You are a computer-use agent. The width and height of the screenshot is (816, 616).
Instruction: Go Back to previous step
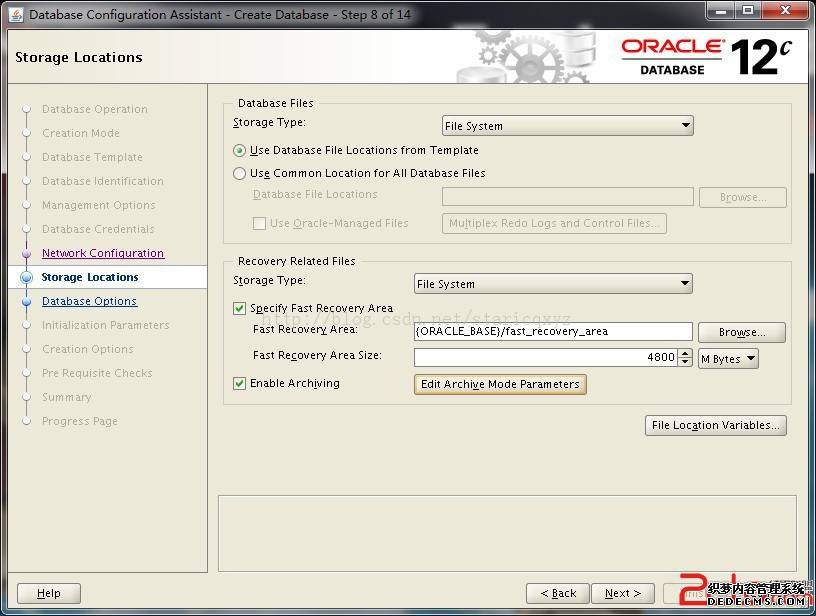click(x=557, y=593)
